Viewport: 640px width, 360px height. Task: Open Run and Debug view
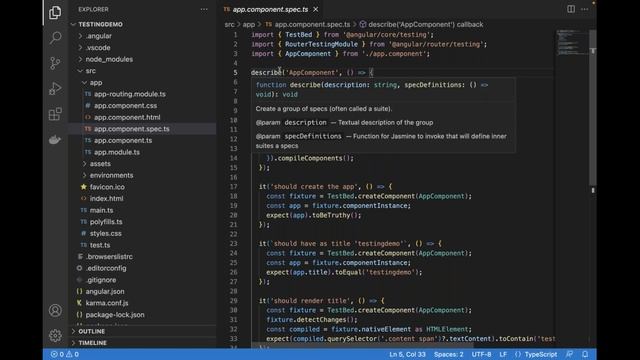55,89
